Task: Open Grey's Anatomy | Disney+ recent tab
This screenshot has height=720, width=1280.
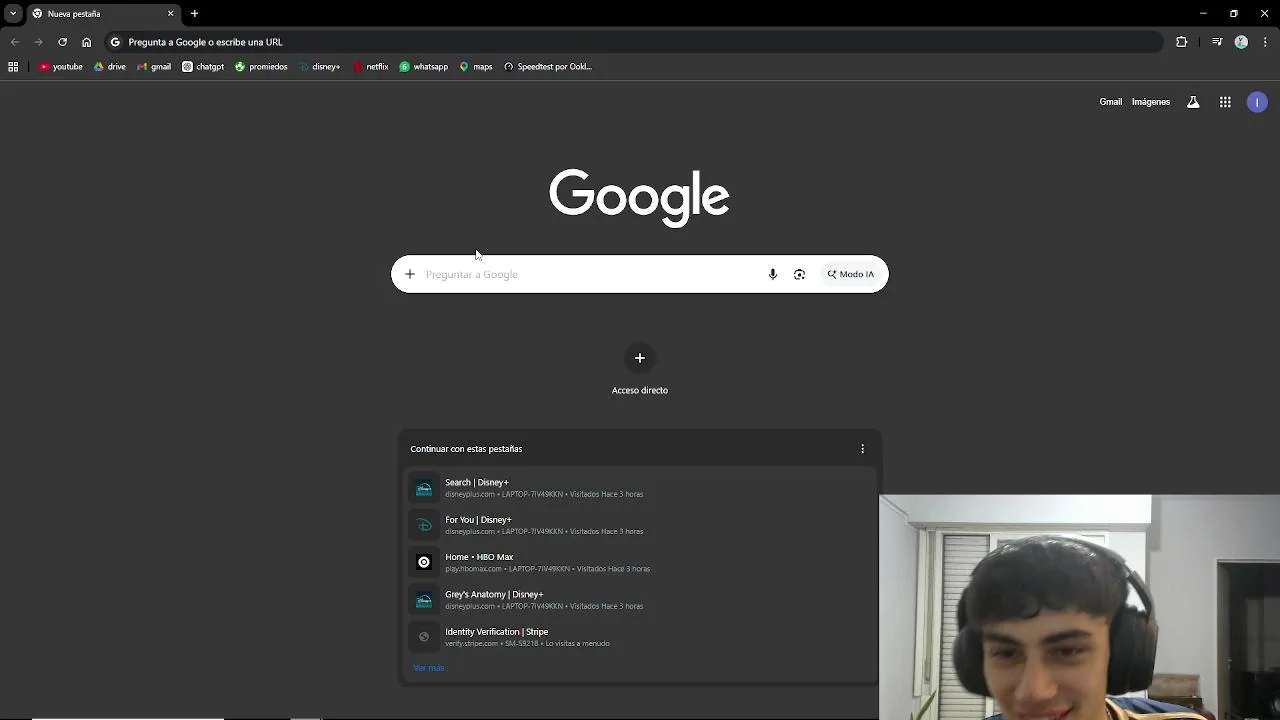Action: [640, 599]
